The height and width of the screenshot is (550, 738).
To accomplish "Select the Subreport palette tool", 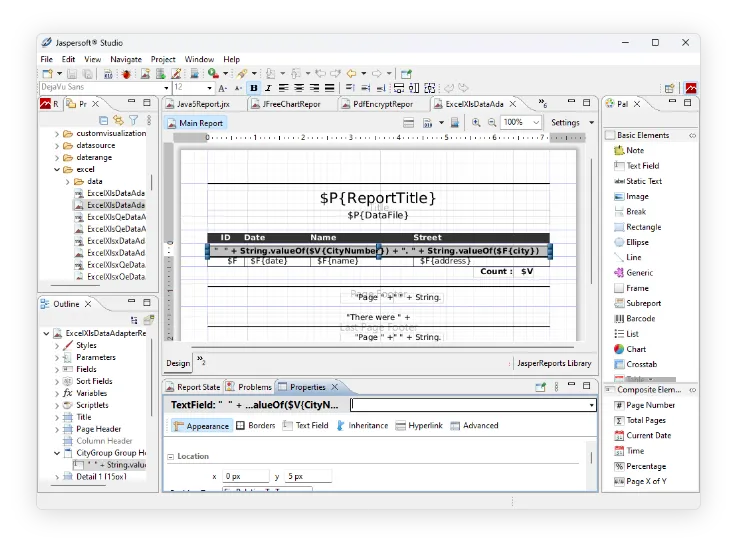I will [643, 303].
